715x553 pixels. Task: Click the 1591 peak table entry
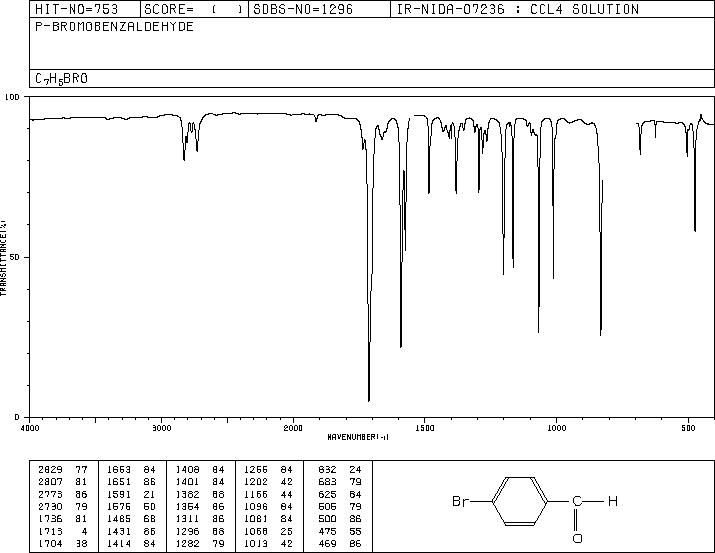coord(131,494)
